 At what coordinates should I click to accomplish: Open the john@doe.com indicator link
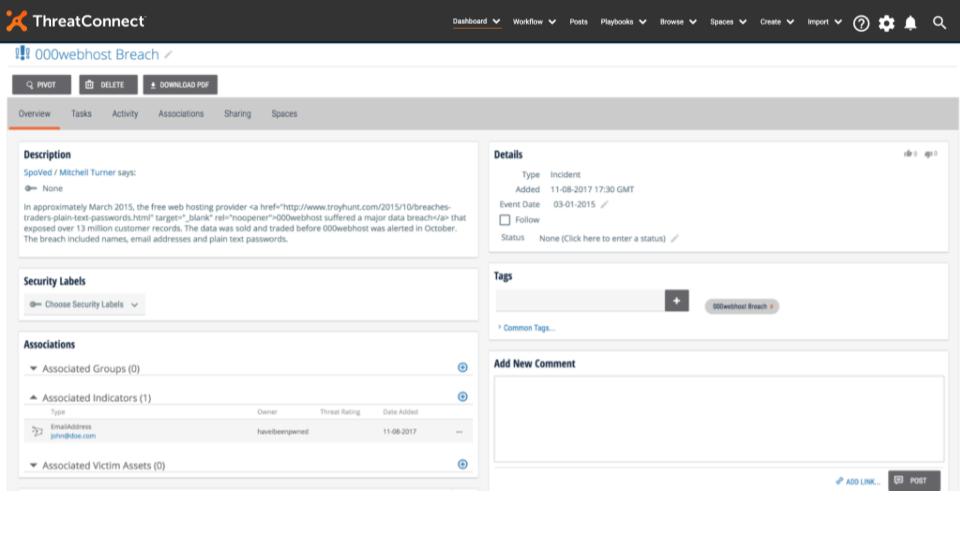pyautogui.click(x=73, y=436)
